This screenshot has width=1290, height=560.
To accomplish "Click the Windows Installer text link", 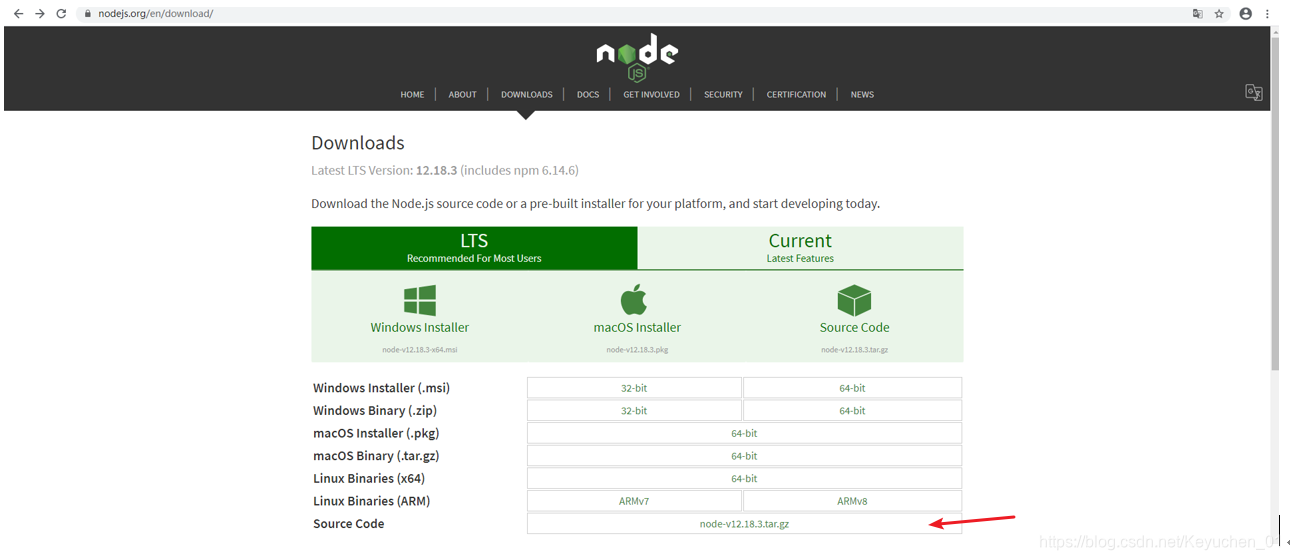I will coord(420,327).
